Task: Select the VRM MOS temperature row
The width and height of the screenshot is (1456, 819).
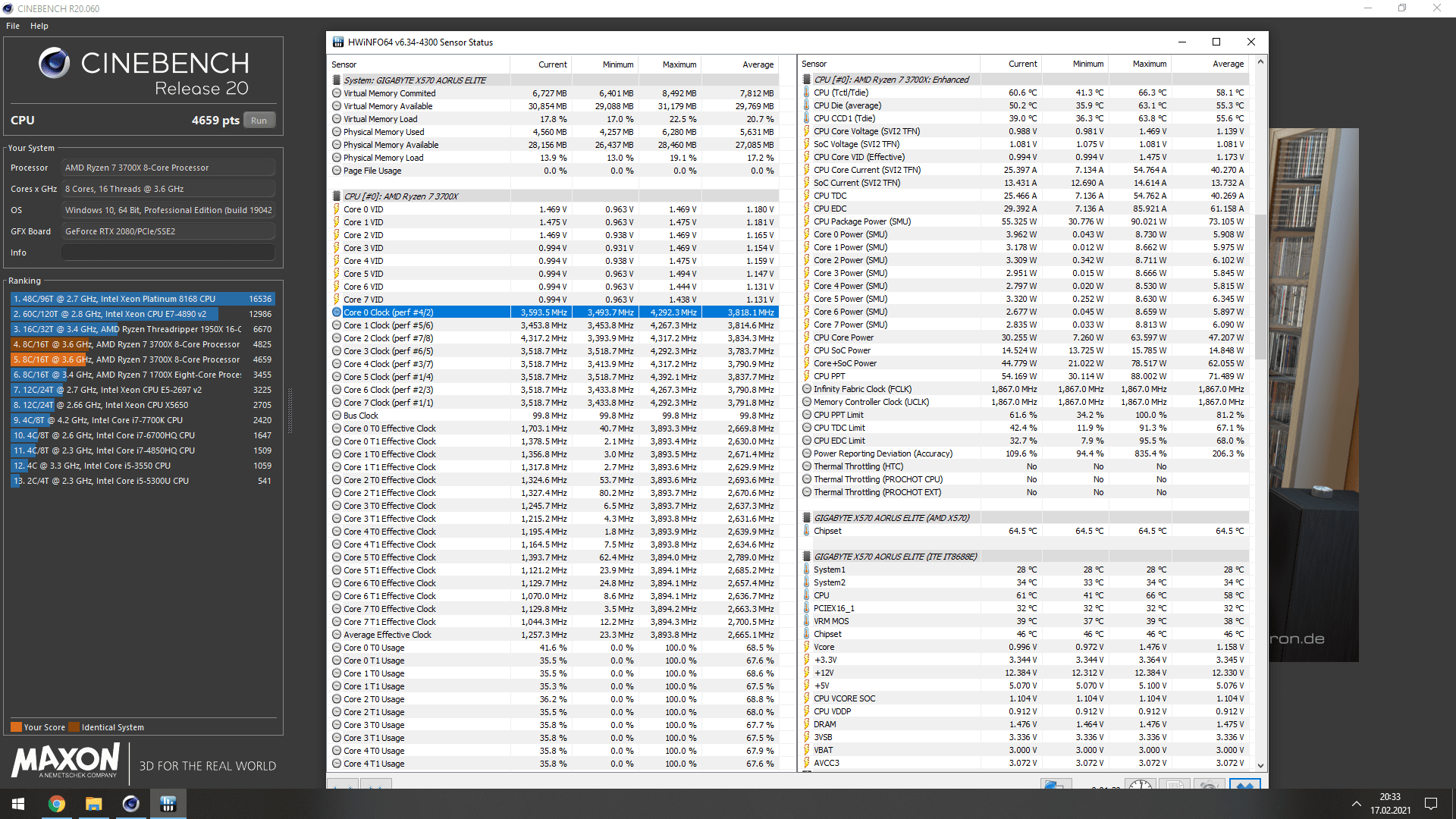Action: [1024, 621]
